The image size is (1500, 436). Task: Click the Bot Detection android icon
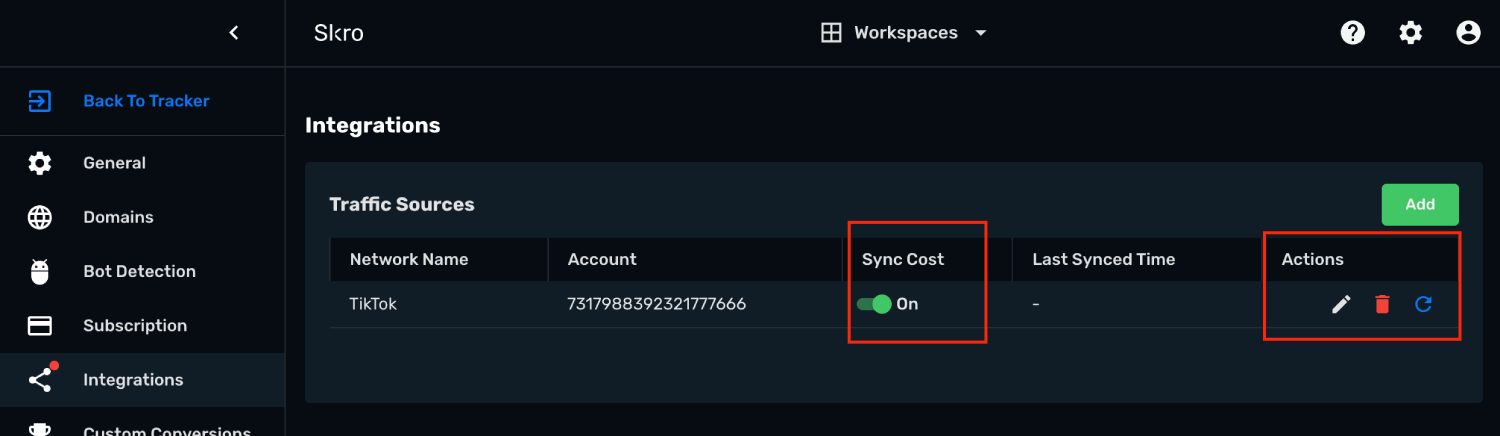(40, 271)
